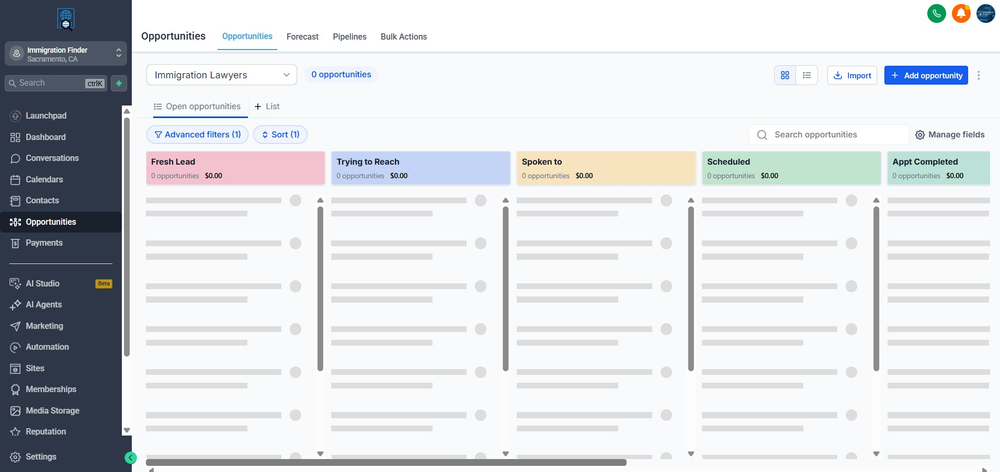Open the user profile avatar
Screen dimensions: 1000x472
(986, 13)
